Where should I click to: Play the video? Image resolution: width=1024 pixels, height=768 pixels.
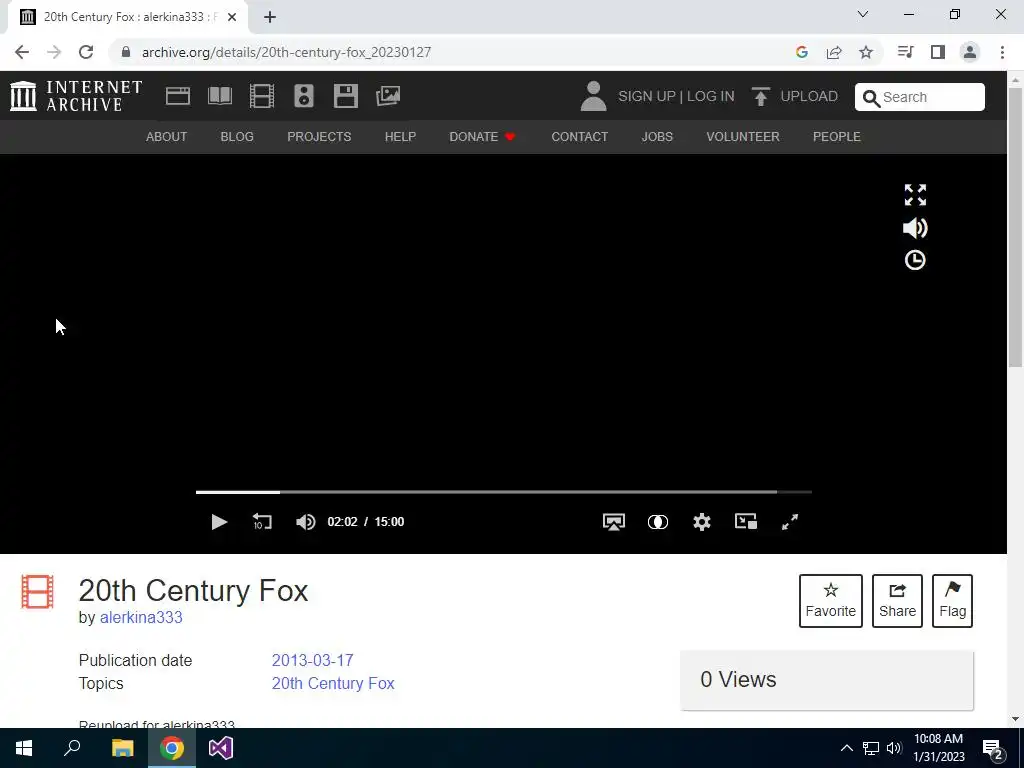pyautogui.click(x=219, y=522)
